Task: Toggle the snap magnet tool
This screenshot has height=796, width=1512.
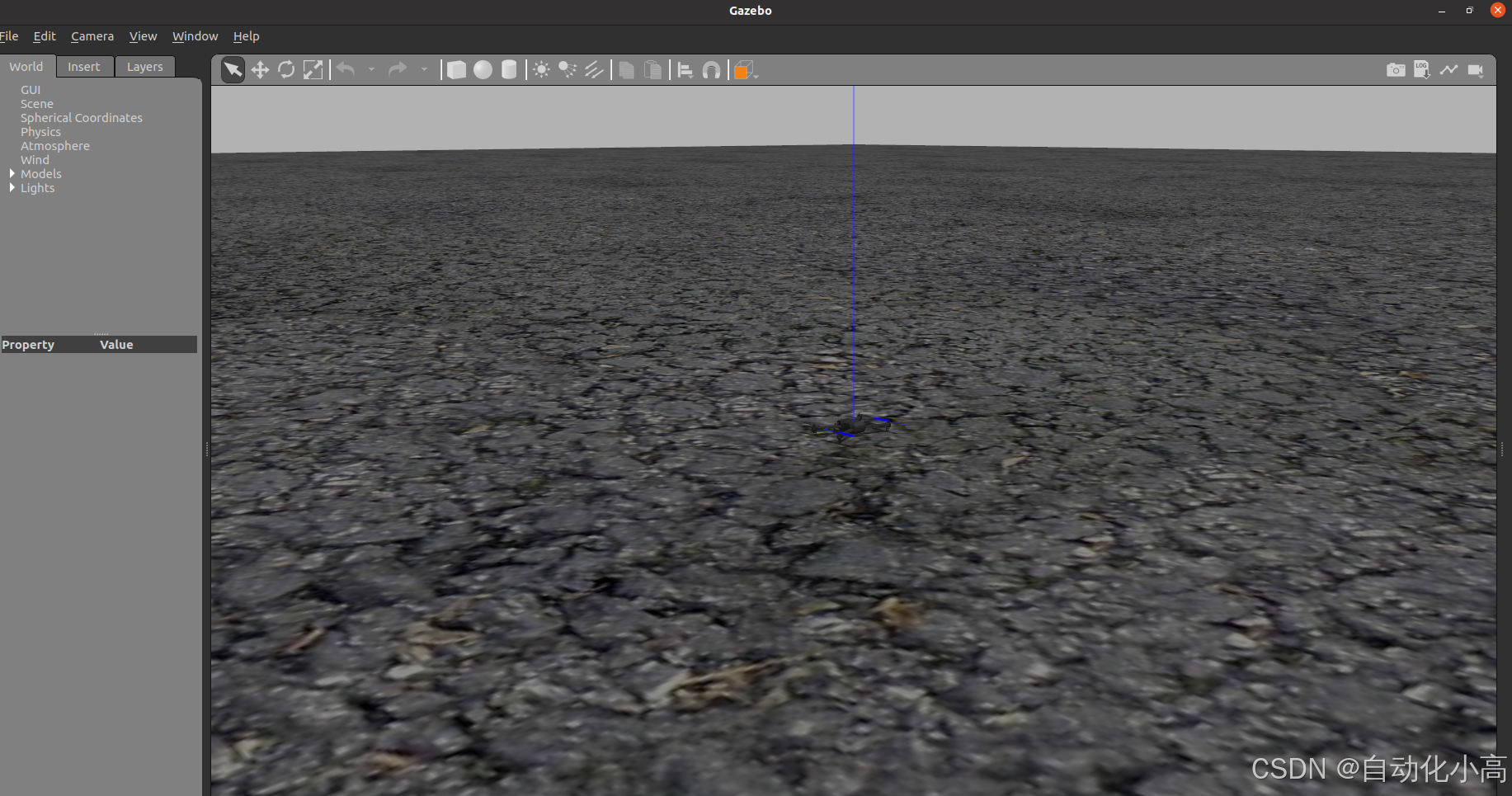Action: coord(711,70)
